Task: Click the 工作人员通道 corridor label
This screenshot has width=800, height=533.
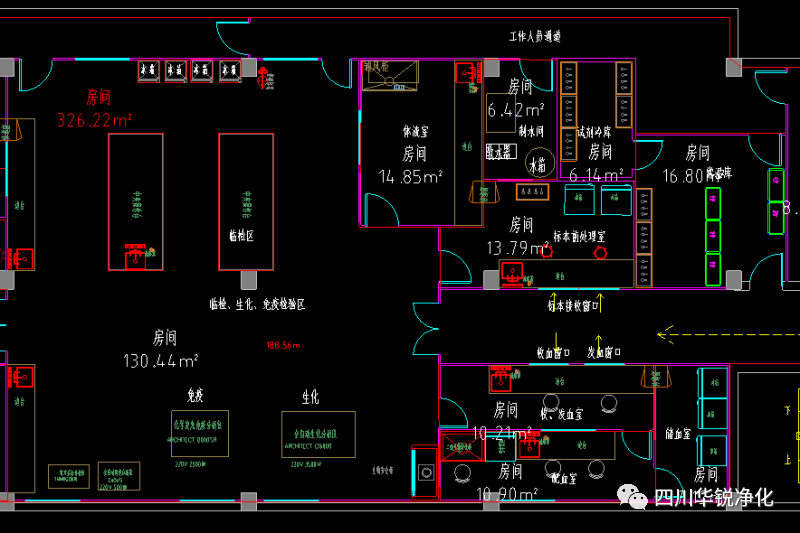Action: click(535, 37)
